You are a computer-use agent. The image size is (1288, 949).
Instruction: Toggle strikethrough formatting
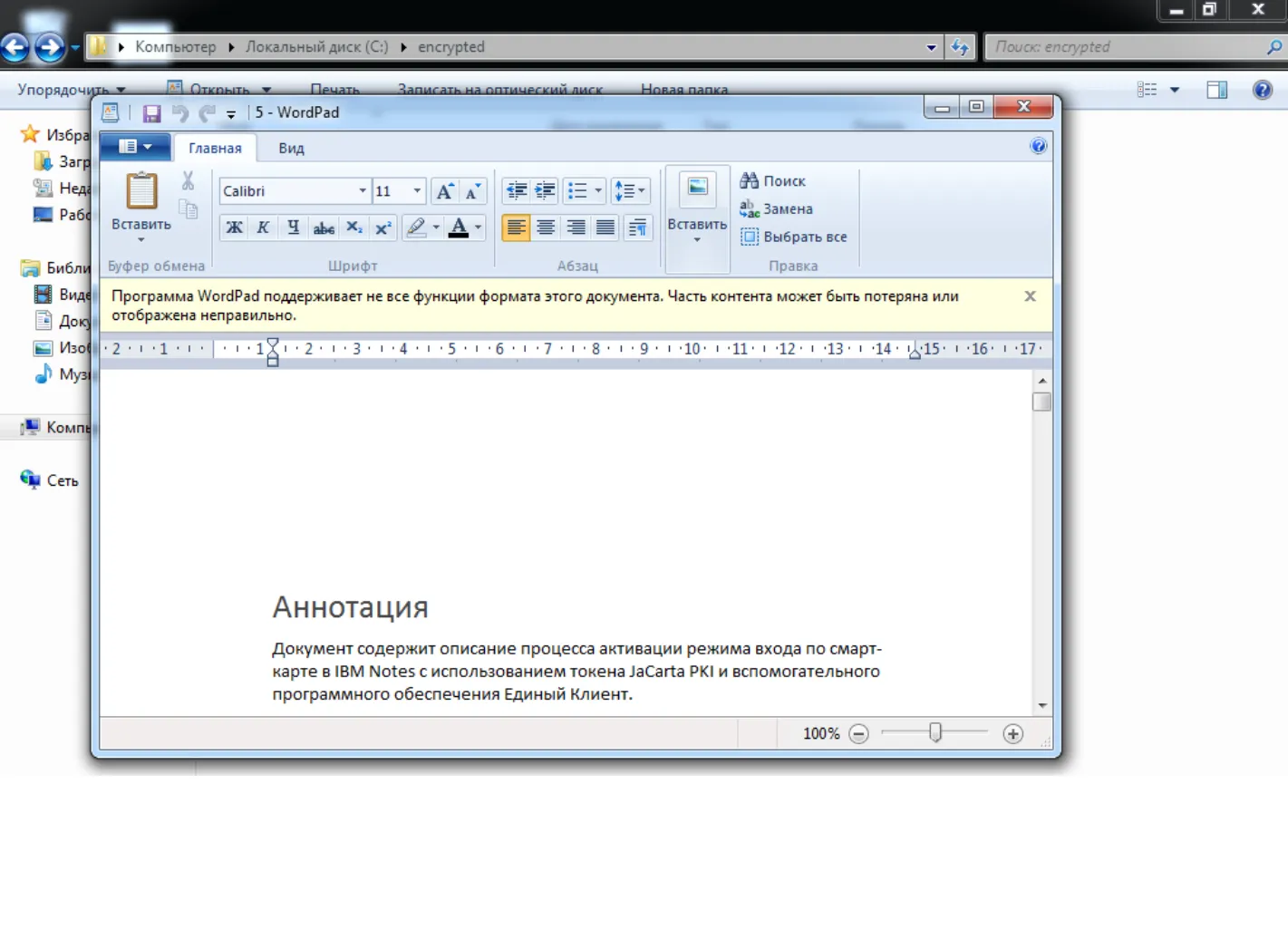[x=324, y=228]
